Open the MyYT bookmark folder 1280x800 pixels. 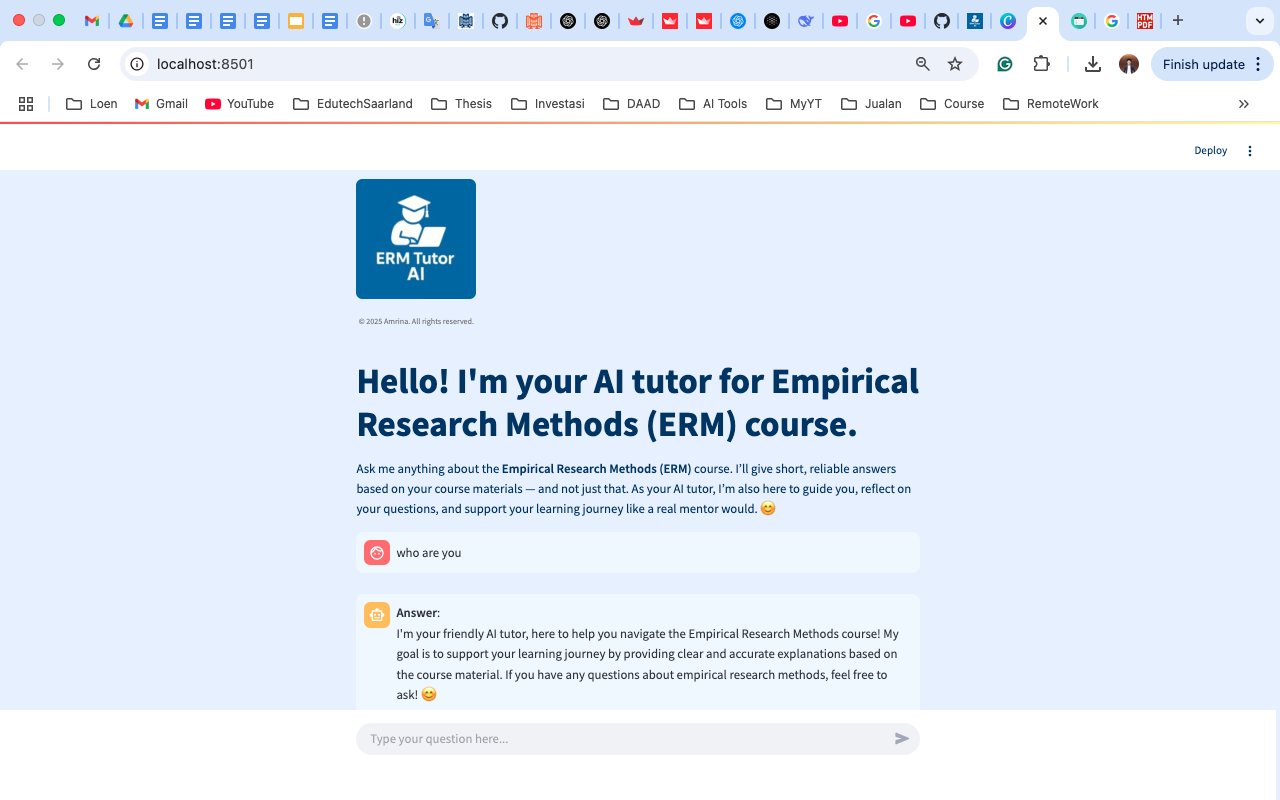(x=794, y=103)
